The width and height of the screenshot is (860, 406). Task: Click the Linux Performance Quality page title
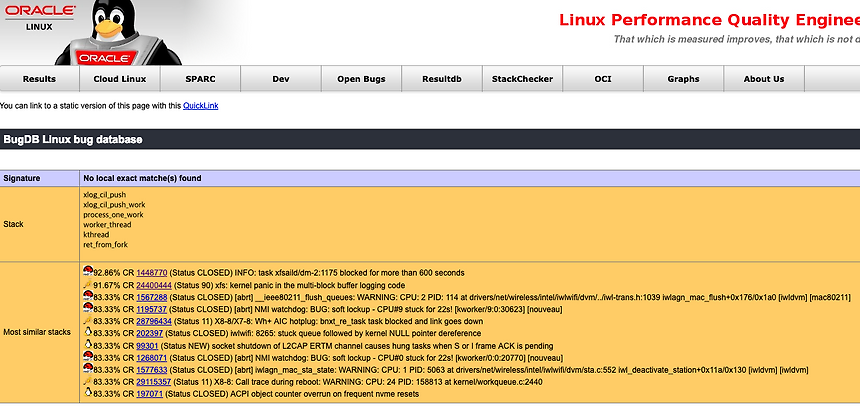[709, 20]
